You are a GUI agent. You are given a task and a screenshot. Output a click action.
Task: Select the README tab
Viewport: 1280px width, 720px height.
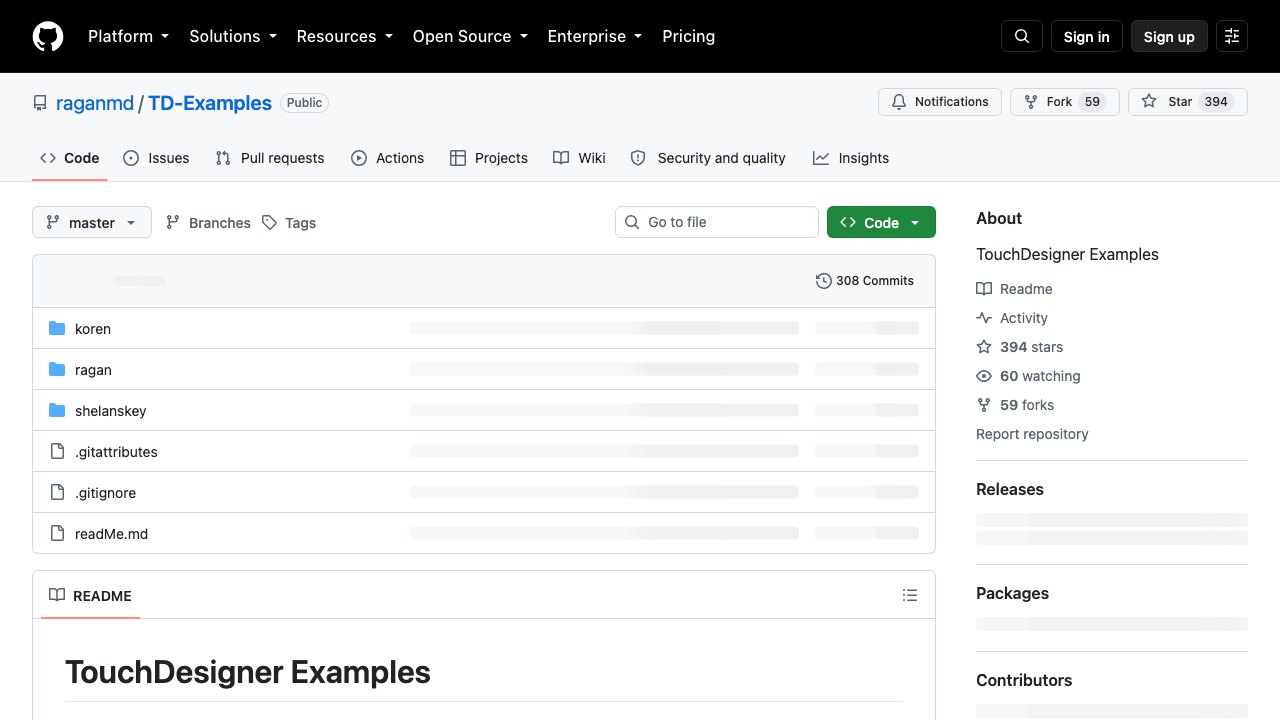pos(90,596)
